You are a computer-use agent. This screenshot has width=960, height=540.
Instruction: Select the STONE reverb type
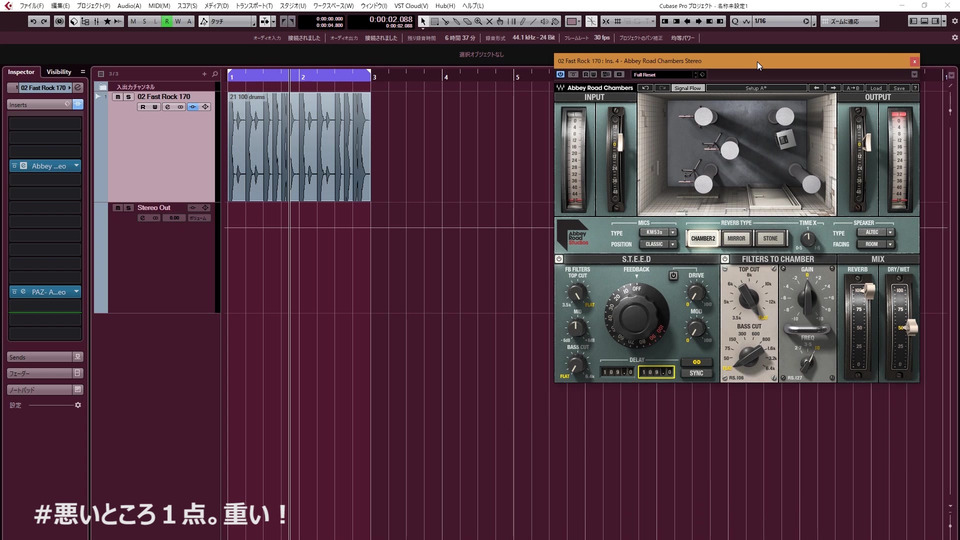point(770,238)
